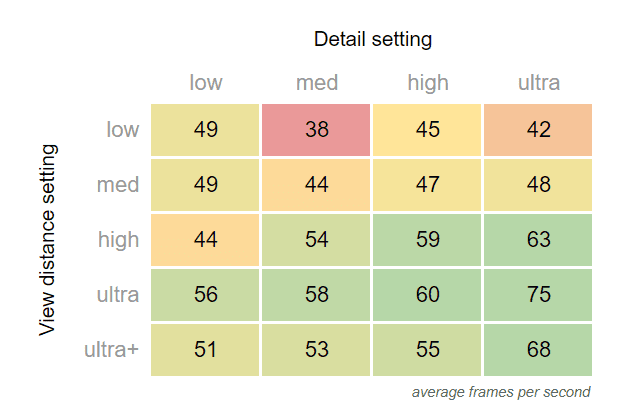
Task: Click the "average frames per second" caption
Action: pyautogui.click(x=501, y=392)
